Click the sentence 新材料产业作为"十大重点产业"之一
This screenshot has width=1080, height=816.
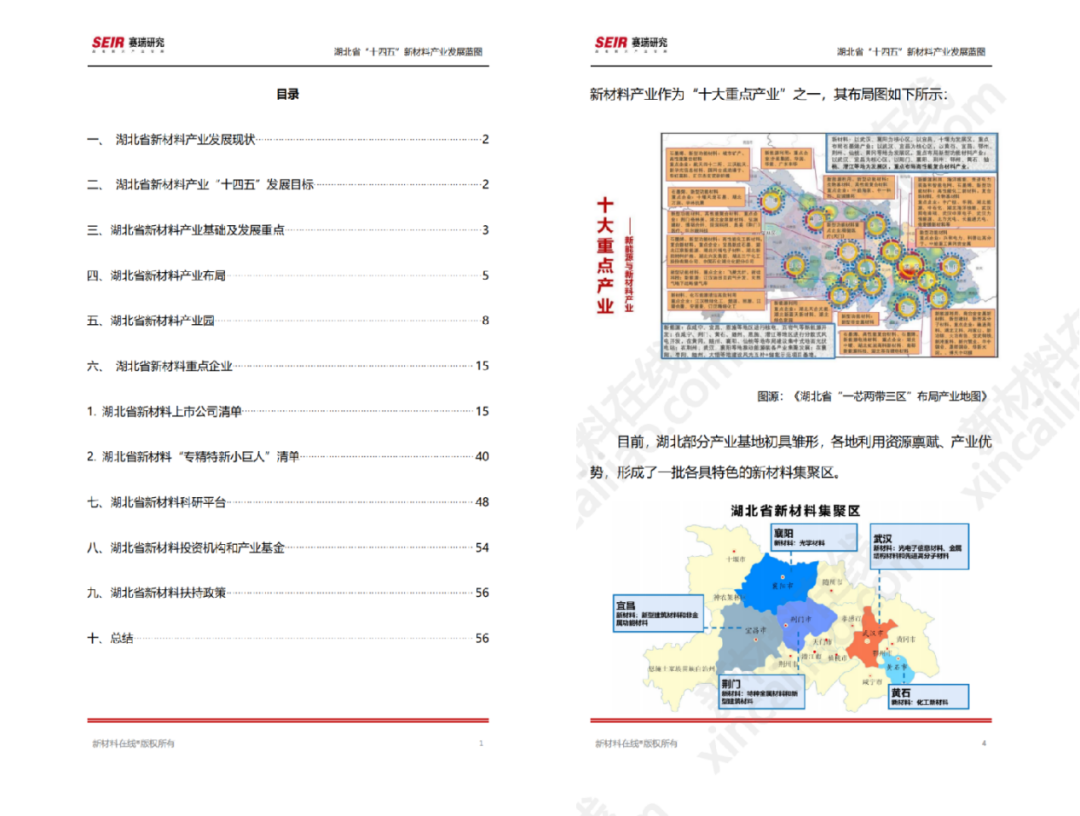(708, 94)
